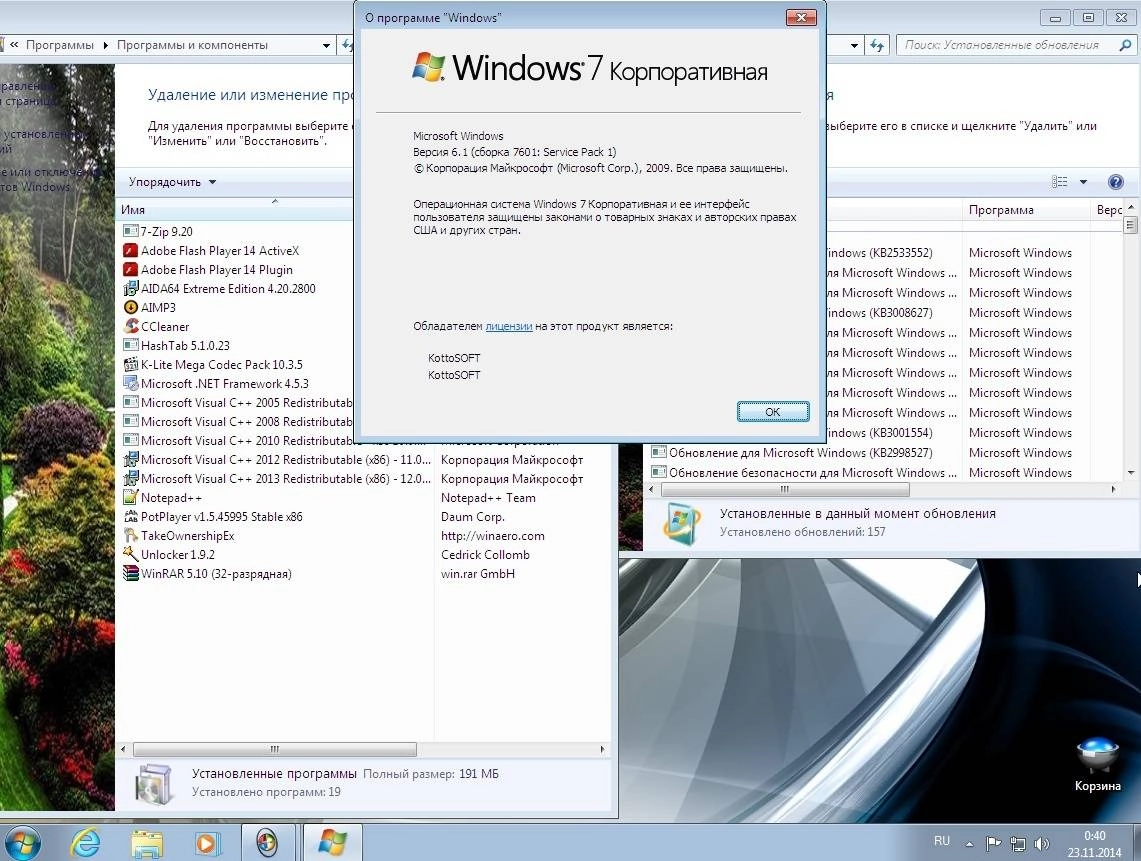This screenshot has width=1141, height=861.
Task: Click Cedrick Collomb publisher cell
Action: pos(485,555)
